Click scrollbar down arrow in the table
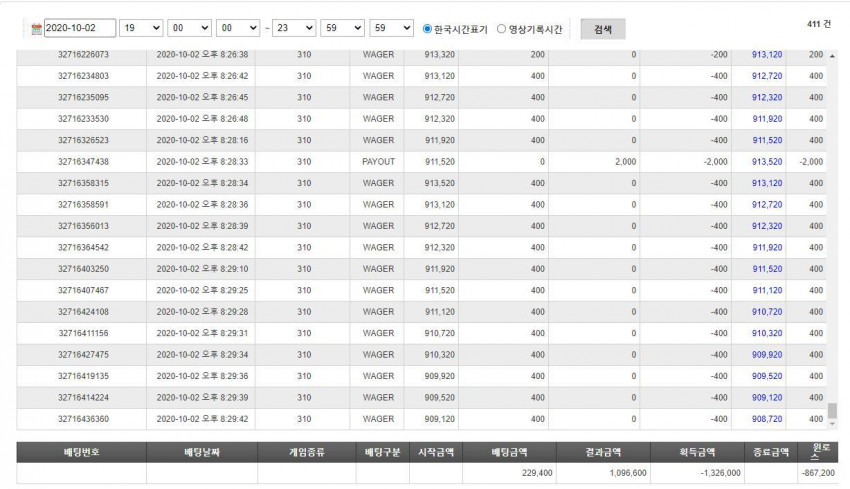The image size is (850, 489). [x=832, y=423]
